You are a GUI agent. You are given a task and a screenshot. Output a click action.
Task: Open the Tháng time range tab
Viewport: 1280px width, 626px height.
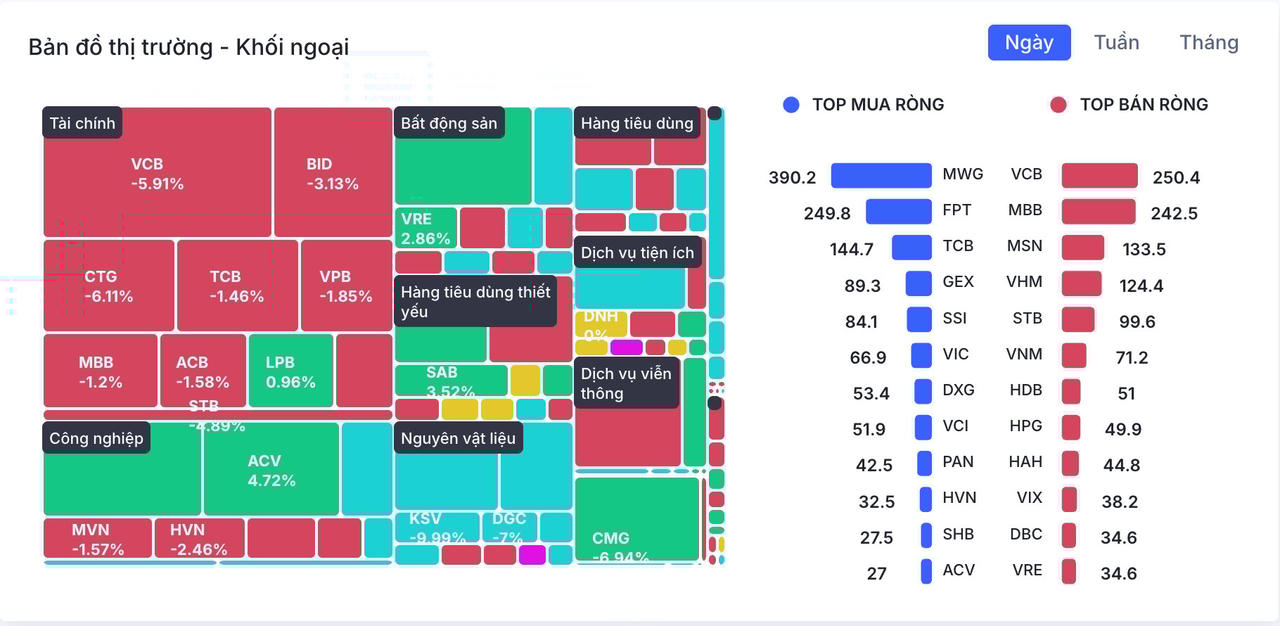pyautogui.click(x=1208, y=43)
